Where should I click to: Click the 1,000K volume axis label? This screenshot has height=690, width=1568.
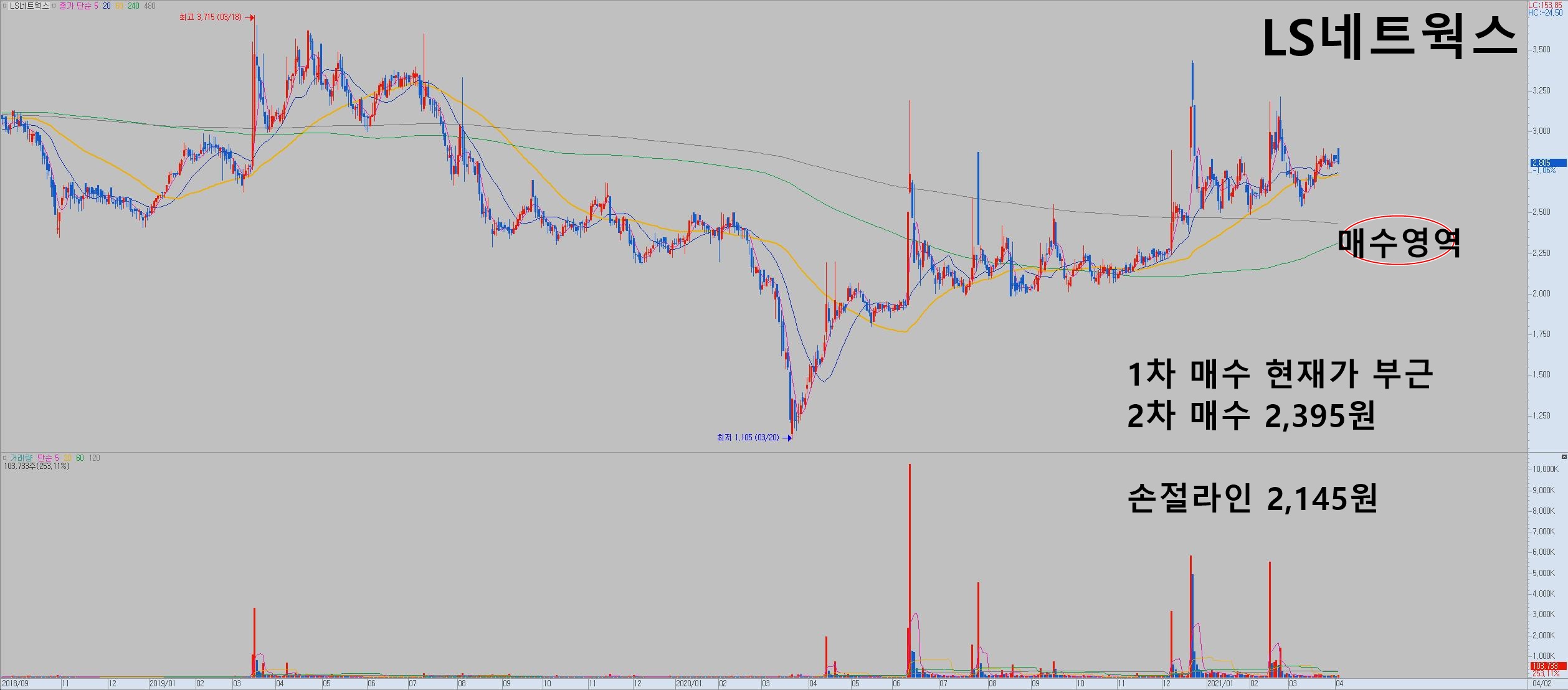(x=1545, y=656)
